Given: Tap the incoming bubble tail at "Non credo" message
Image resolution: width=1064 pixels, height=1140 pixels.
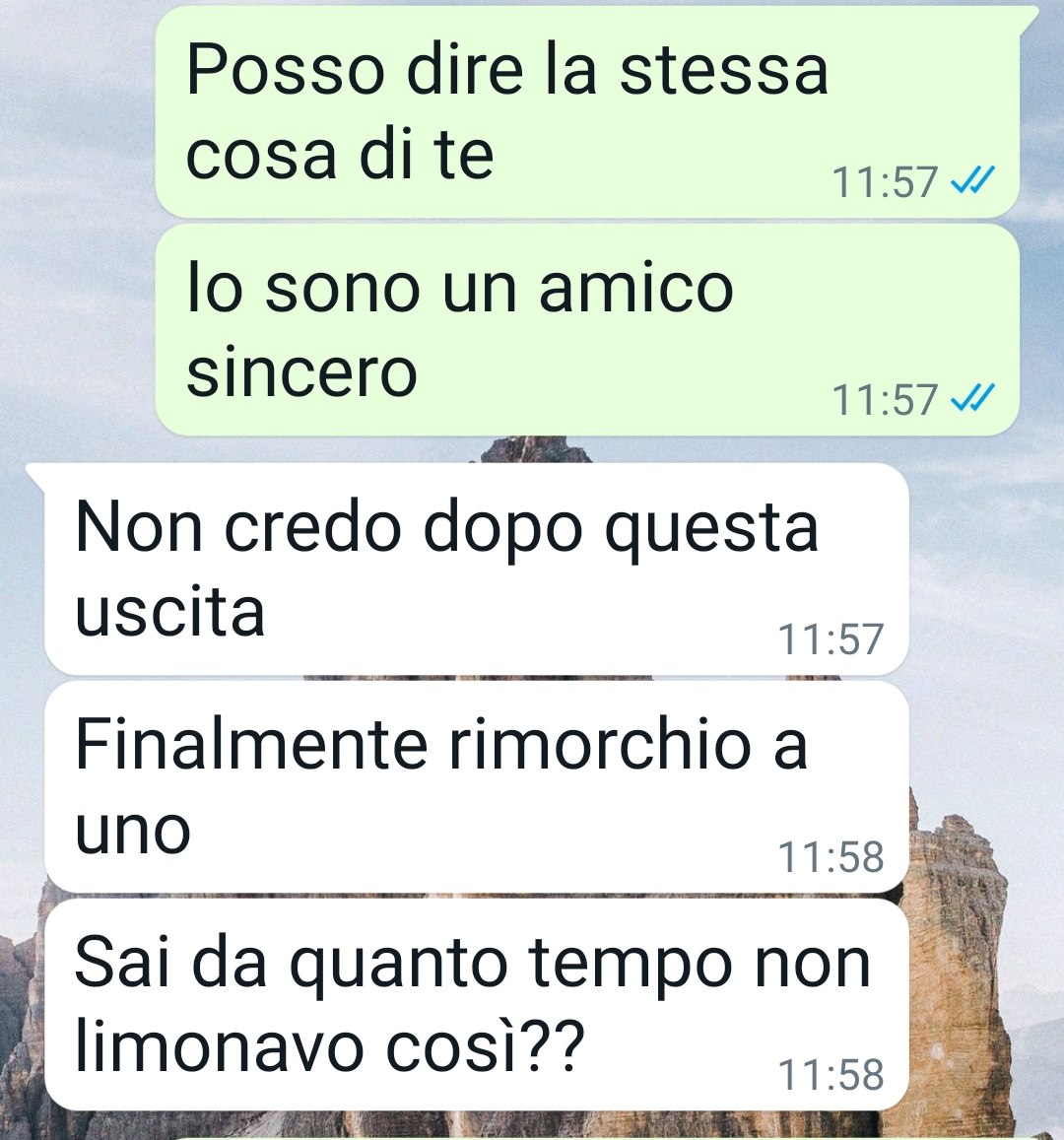Looking at the screenshot, I should pyautogui.click(x=36, y=474).
